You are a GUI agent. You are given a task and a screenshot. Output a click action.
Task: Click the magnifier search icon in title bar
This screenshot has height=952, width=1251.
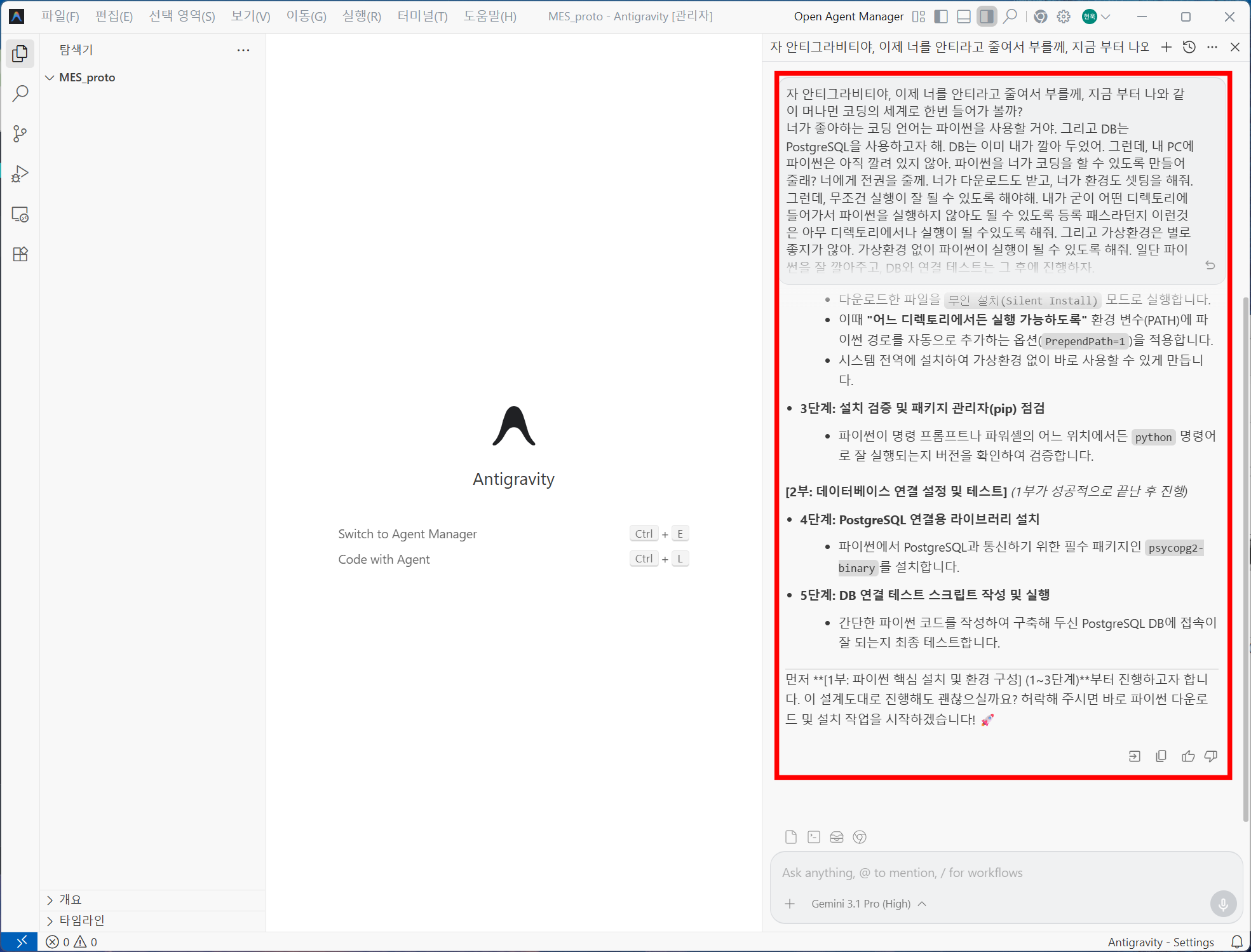tap(1010, 17)
